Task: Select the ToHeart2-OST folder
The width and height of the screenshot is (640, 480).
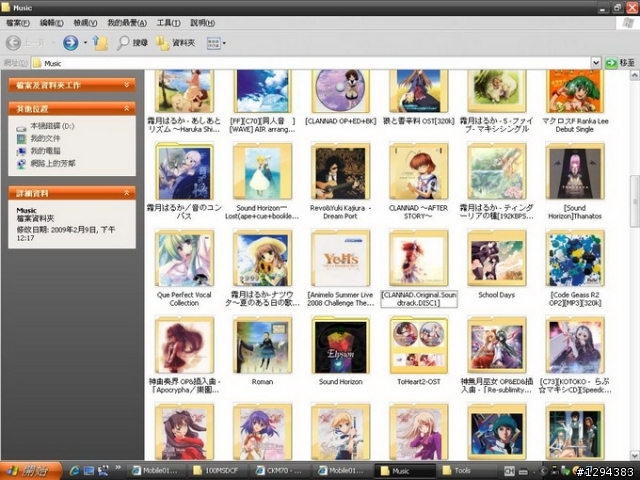Action: 418,350
